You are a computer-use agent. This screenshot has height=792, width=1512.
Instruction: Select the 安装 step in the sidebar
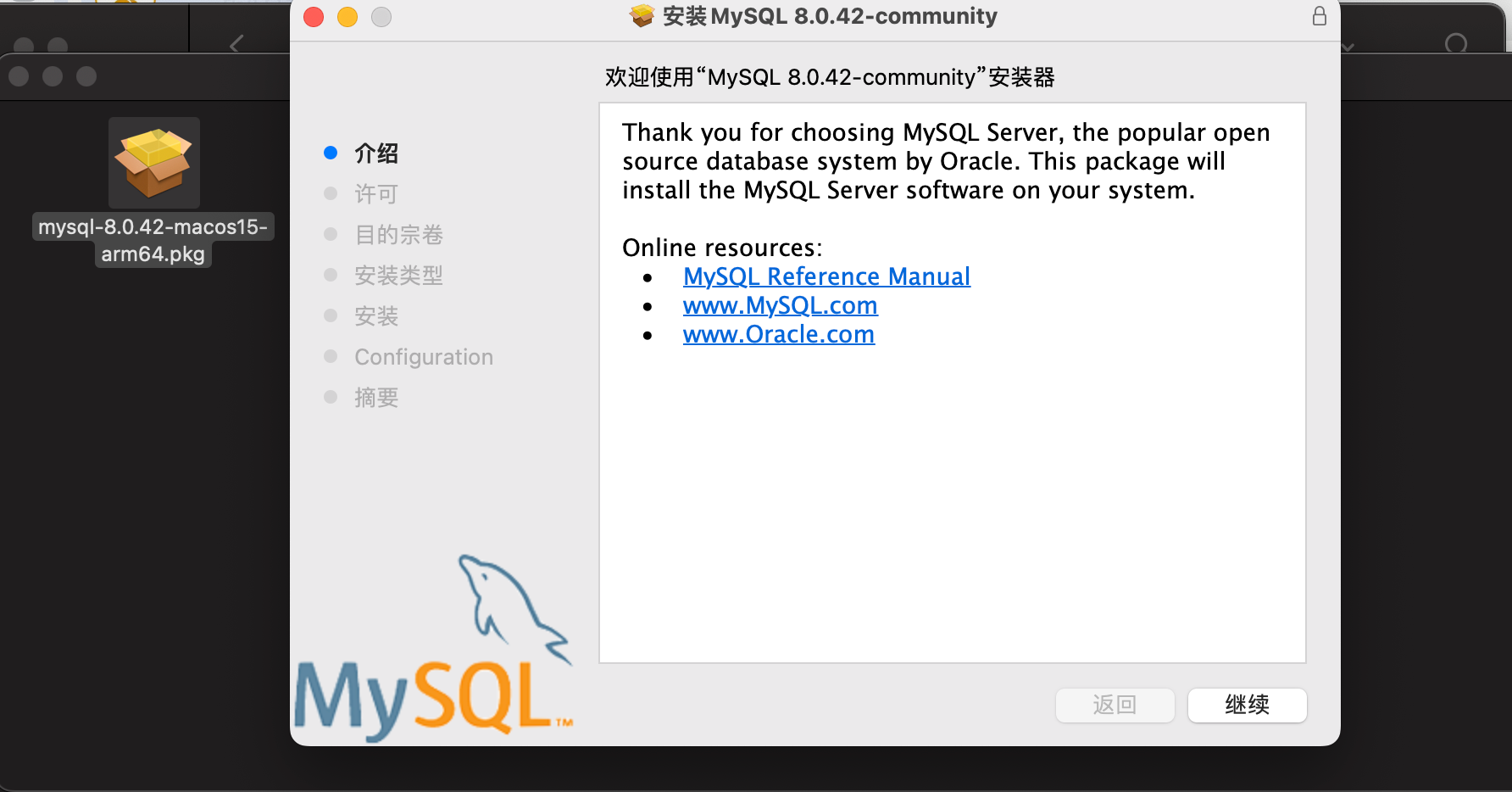(x=376, y=316)
